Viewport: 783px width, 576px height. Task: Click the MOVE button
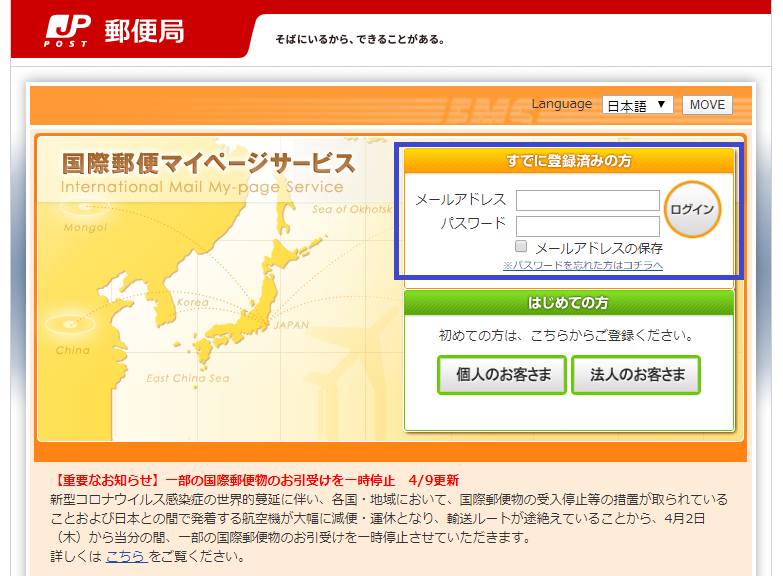[707, 105]
